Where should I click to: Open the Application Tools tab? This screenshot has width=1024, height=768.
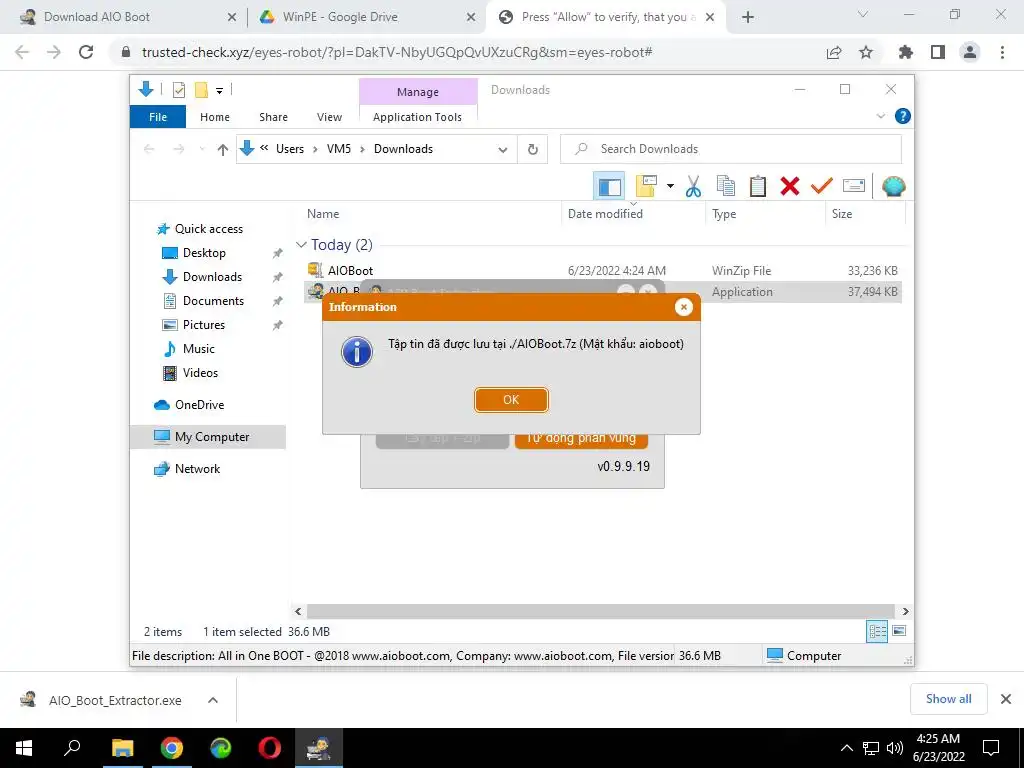(x=417, y=117)
